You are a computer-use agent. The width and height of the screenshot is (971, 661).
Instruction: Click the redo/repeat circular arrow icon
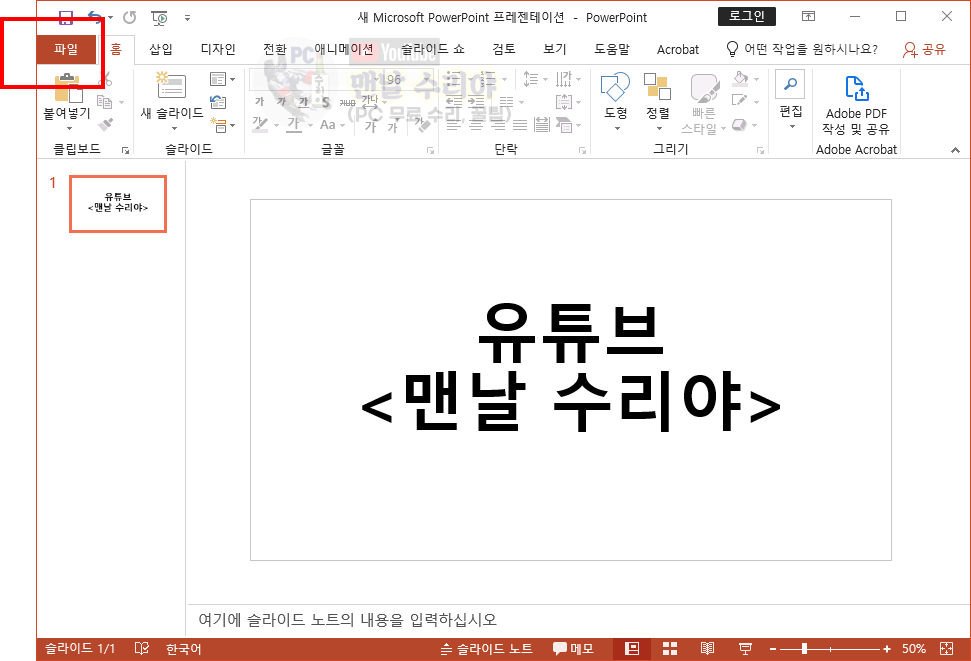tap(129, 17)
